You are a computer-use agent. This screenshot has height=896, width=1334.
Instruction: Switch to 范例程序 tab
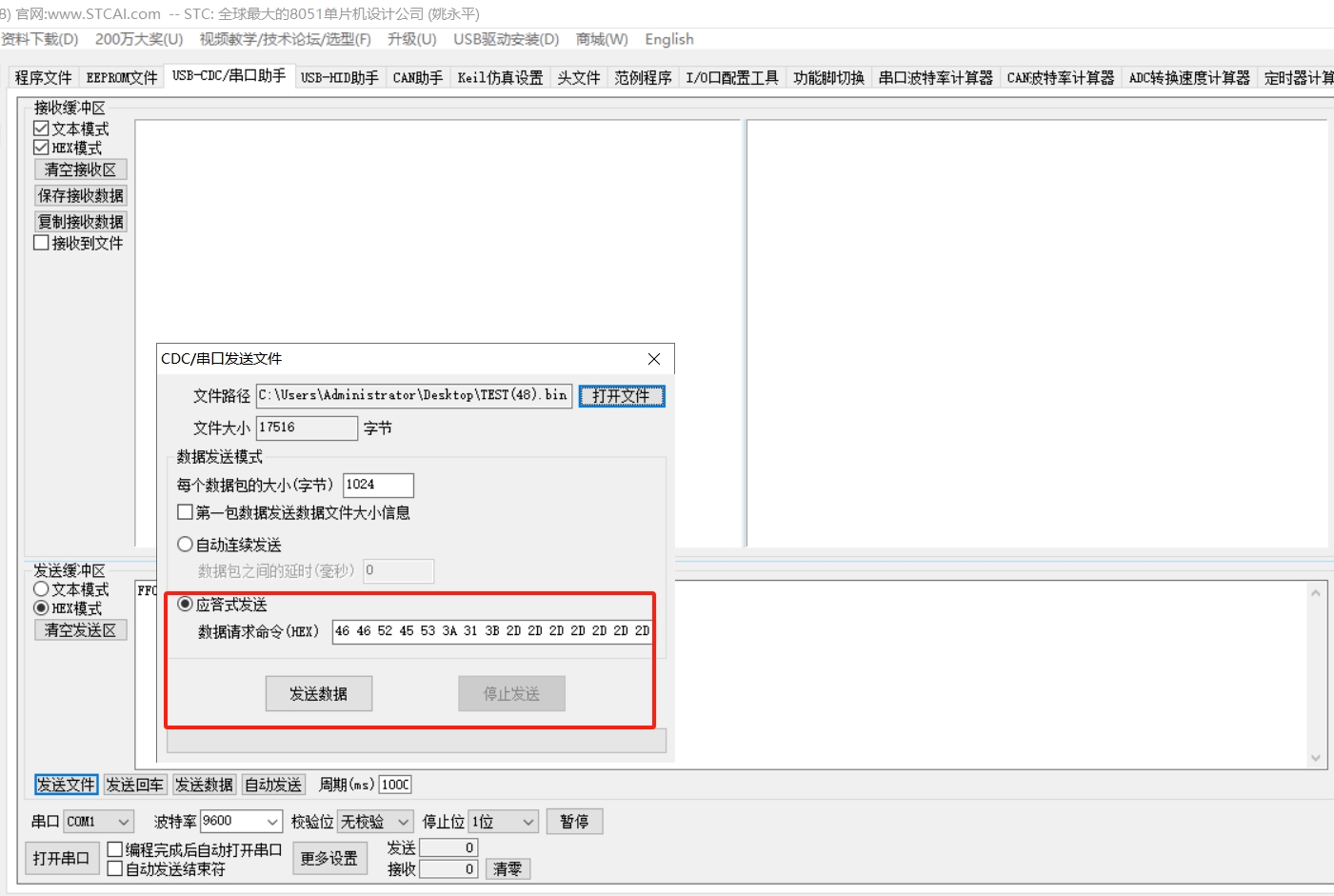point(643,78)
